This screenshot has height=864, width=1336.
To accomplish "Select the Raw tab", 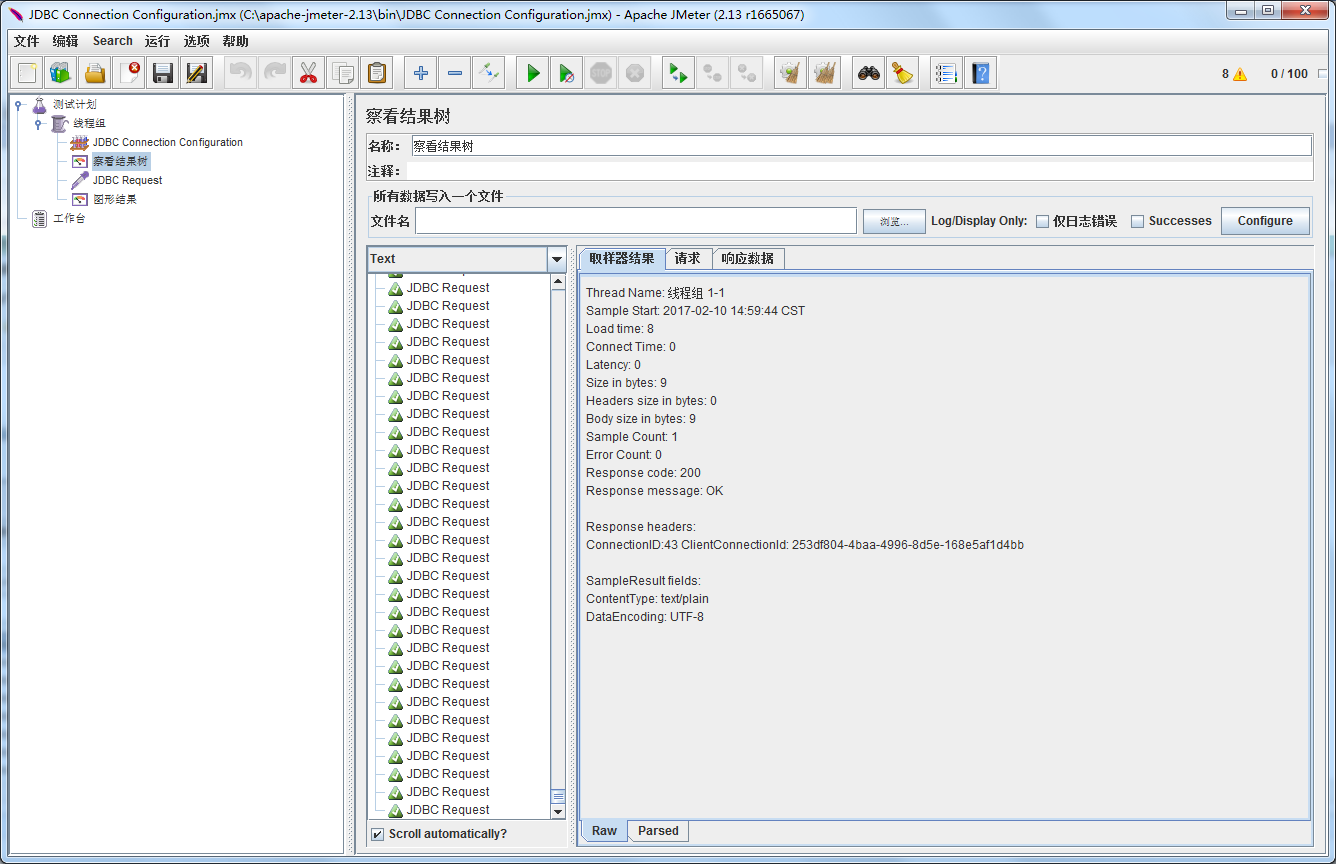I will point(604,831).
